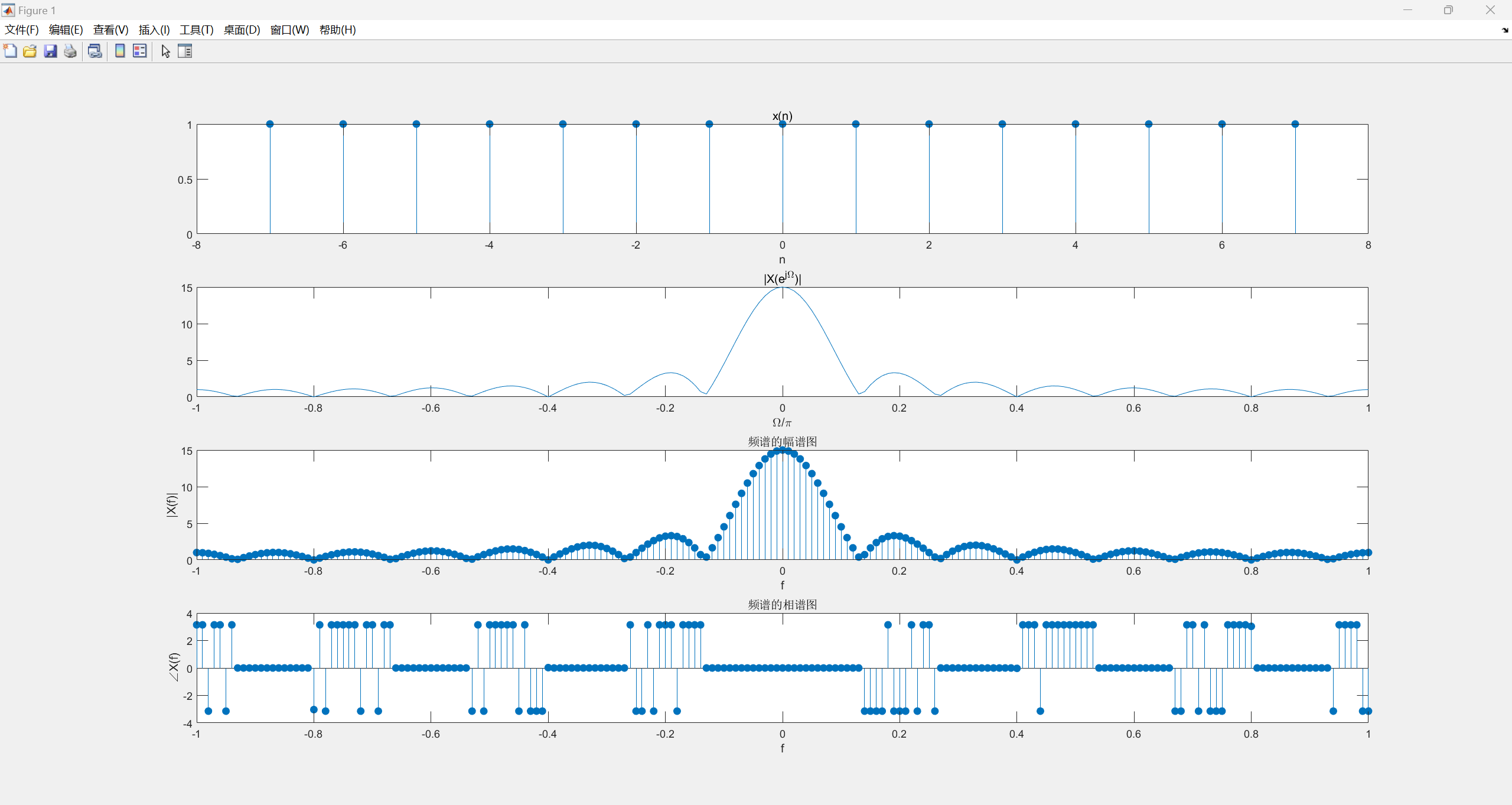
Task: Open the 帮助(H) menu
Action: click(337, 30)
